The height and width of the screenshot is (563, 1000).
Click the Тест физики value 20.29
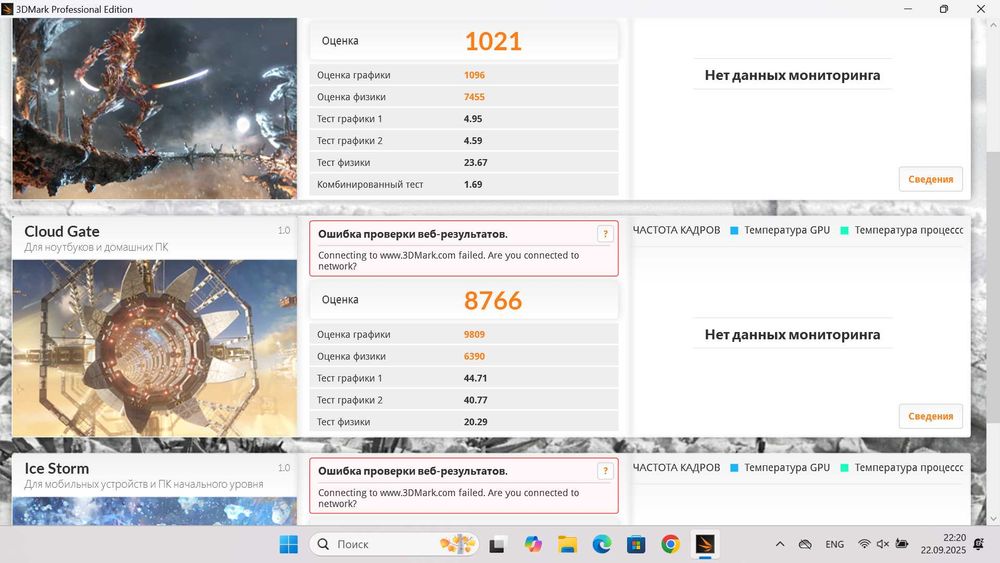point(475,422)
